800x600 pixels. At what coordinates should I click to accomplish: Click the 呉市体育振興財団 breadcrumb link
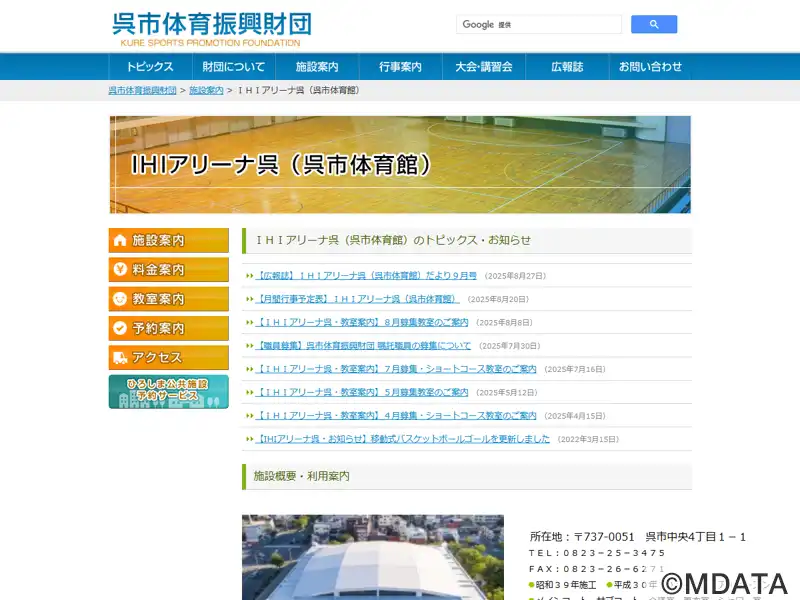[x=142, y=90]
